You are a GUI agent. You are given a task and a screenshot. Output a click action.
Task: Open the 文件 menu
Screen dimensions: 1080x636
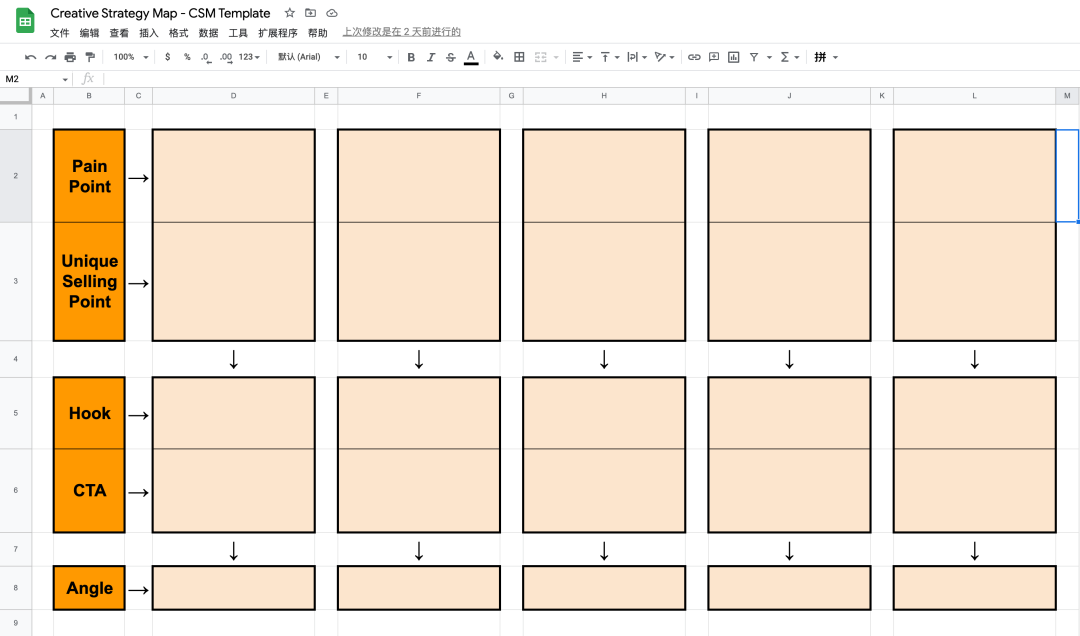[x=60, y=32]
